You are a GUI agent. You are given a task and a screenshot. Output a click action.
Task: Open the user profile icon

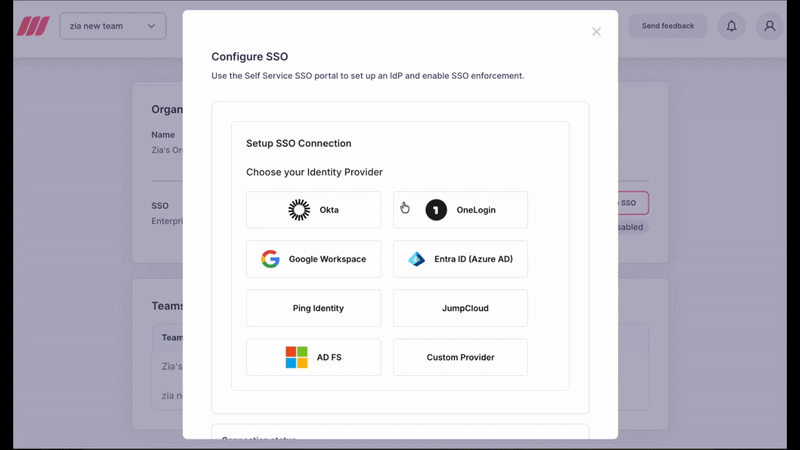(x=769, y=26)
